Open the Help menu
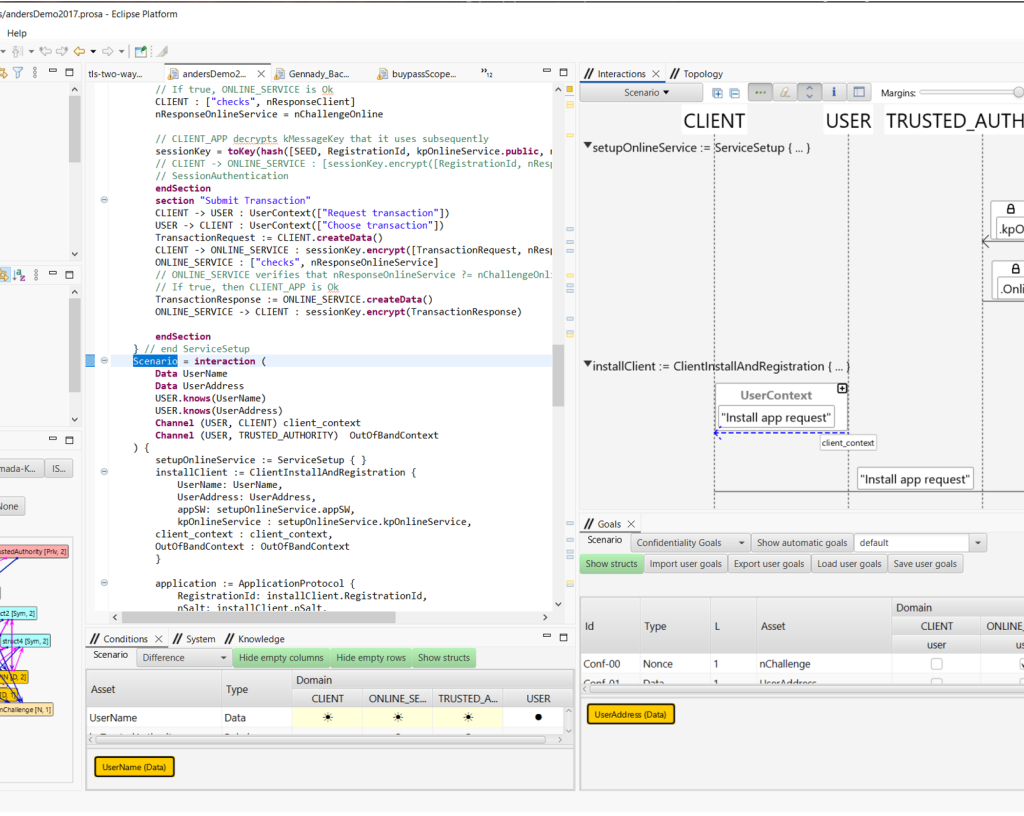Image resolution: width=1024 pixels, height=816 pixels. click(17, 33)
